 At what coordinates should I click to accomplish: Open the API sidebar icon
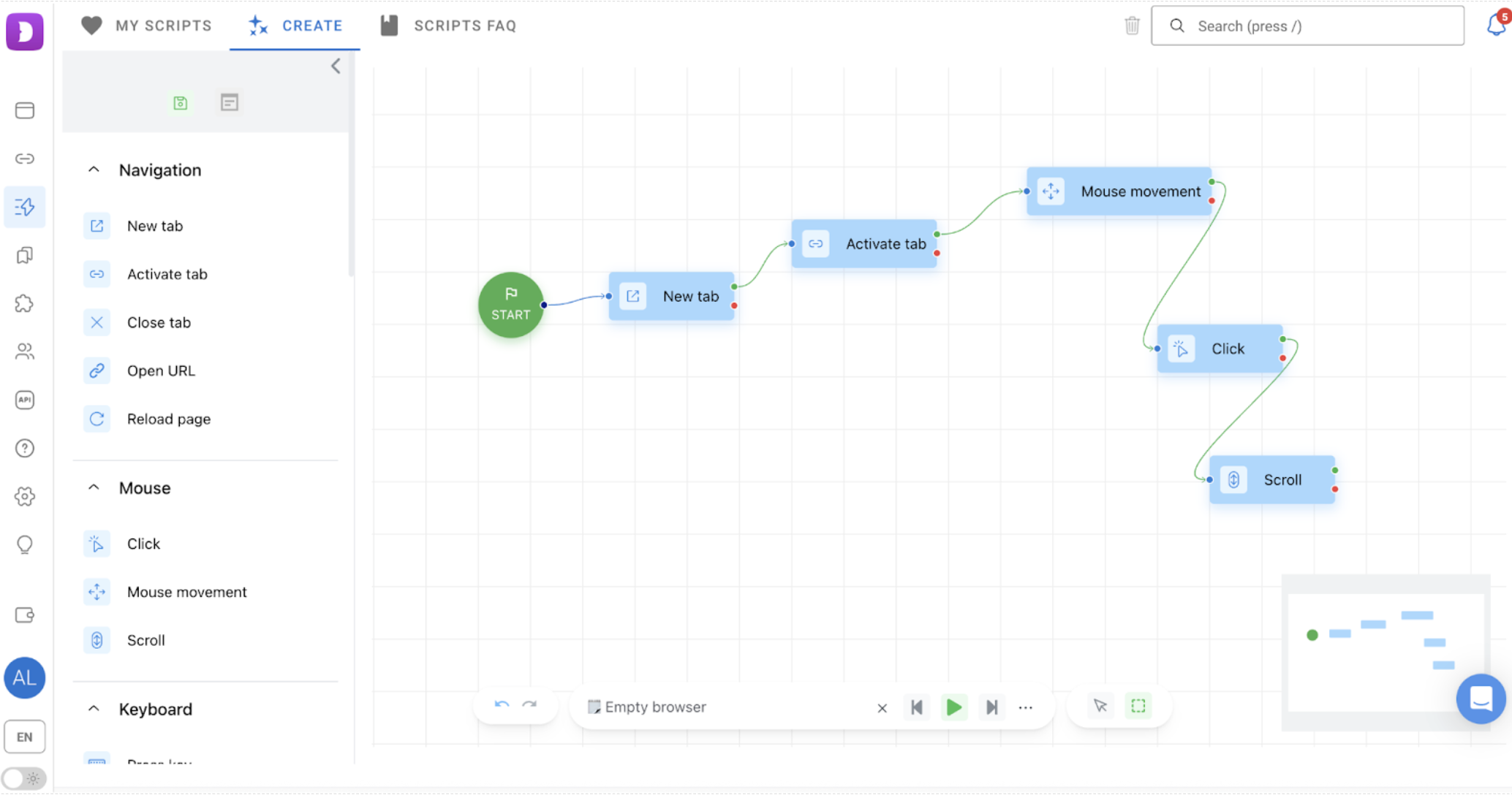click(x=25, y=400)
